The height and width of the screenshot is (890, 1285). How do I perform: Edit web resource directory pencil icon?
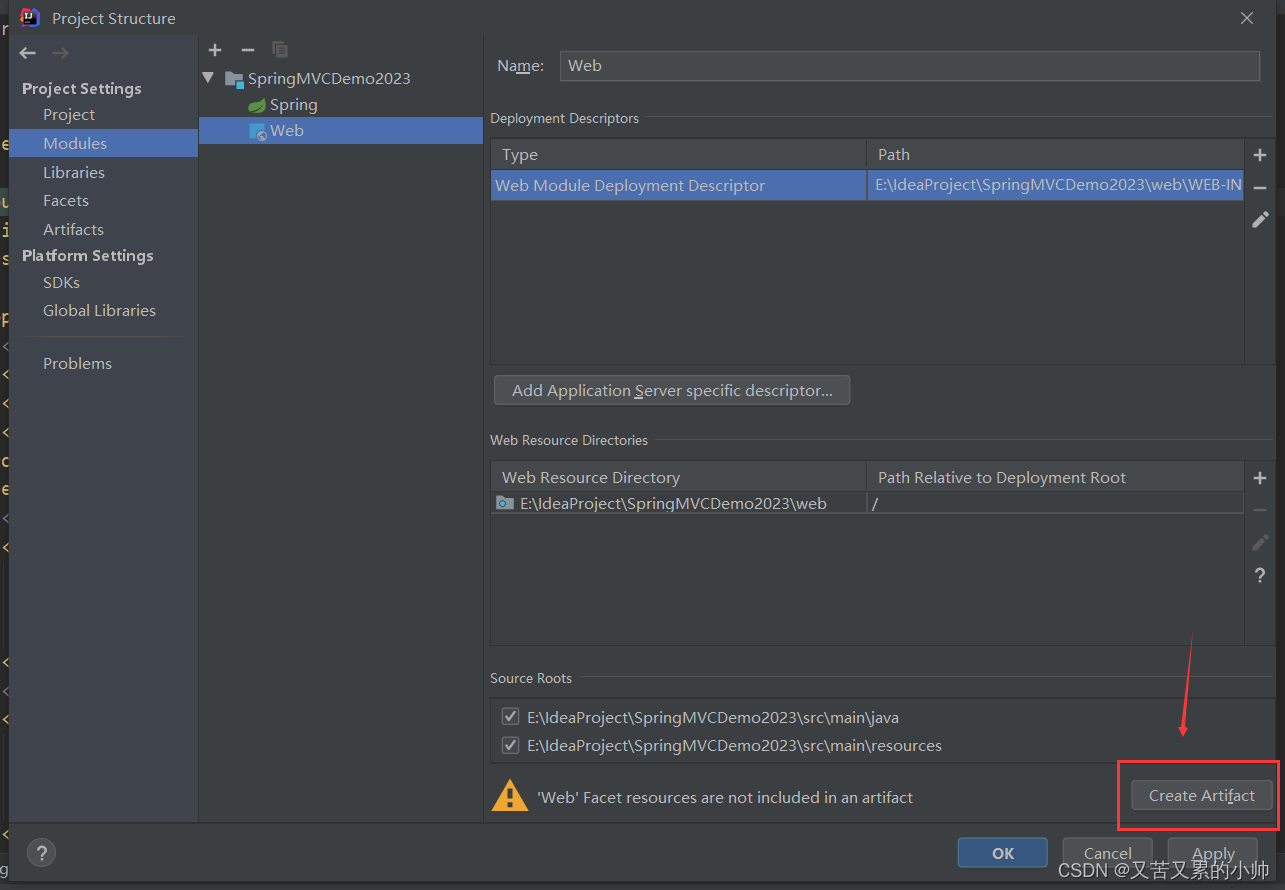click(1260, 542)
